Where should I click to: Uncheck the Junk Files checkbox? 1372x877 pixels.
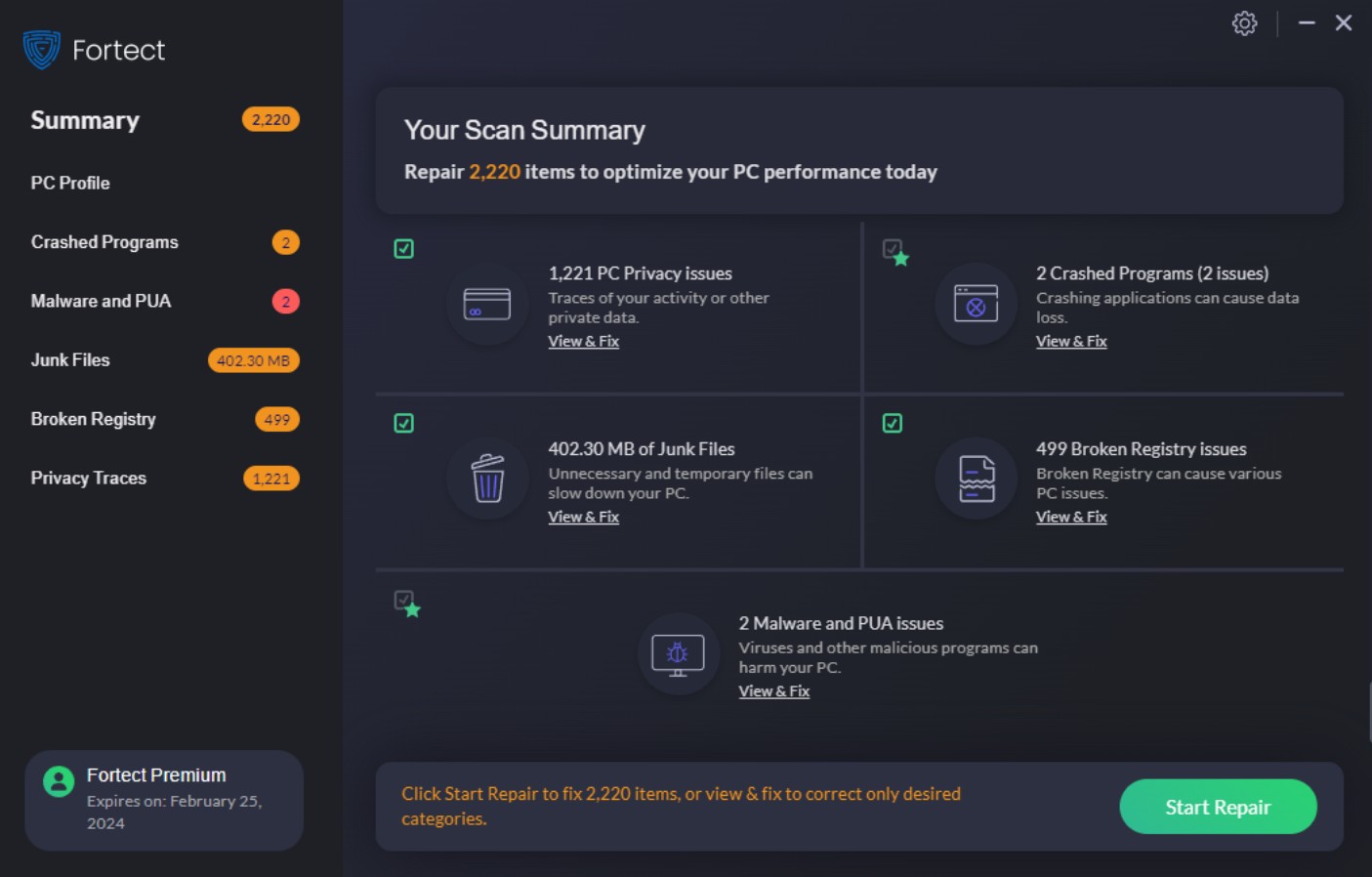click(x=404, y=424)
